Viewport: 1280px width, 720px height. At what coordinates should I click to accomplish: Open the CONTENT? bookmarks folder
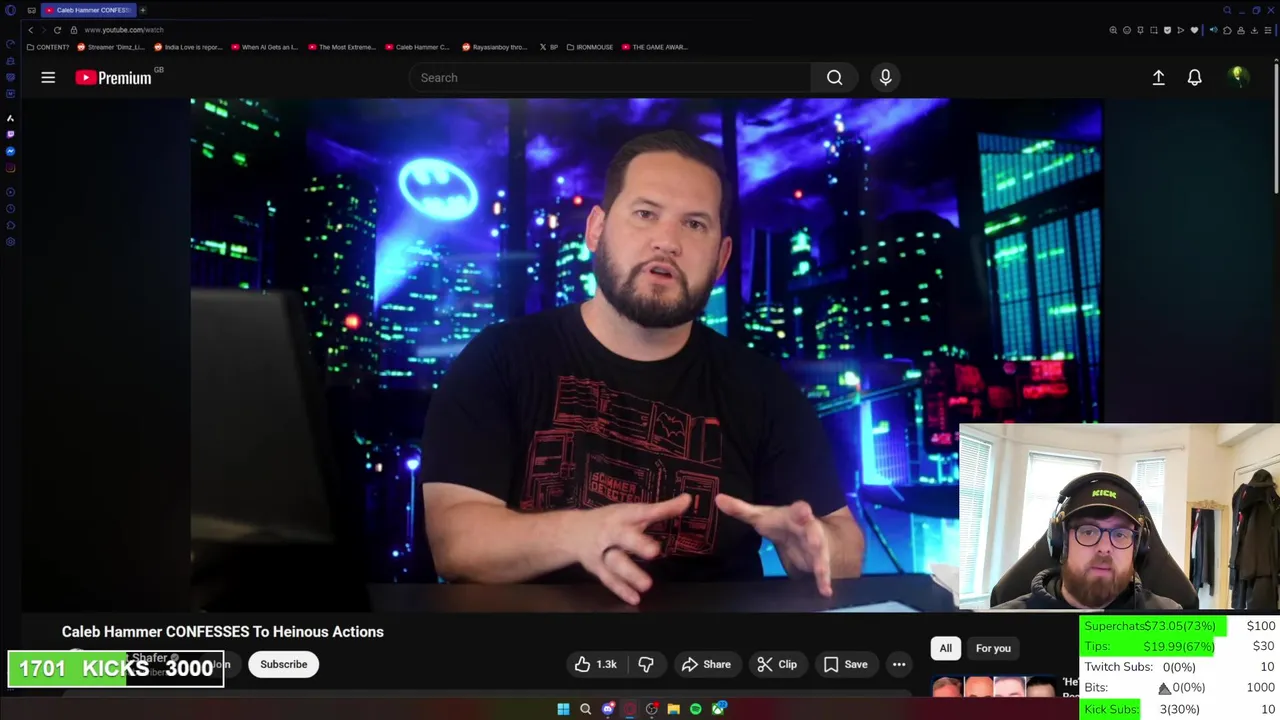tap(48, 47)
